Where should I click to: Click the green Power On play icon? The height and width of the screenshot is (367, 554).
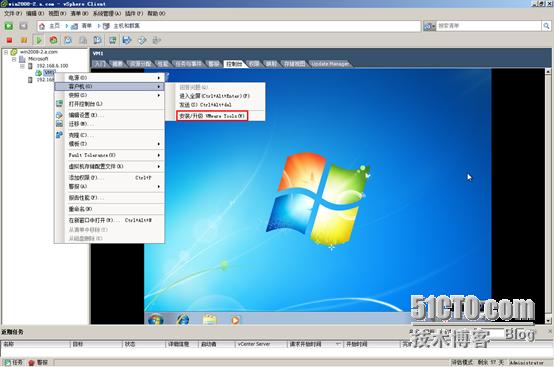(39, 40)
